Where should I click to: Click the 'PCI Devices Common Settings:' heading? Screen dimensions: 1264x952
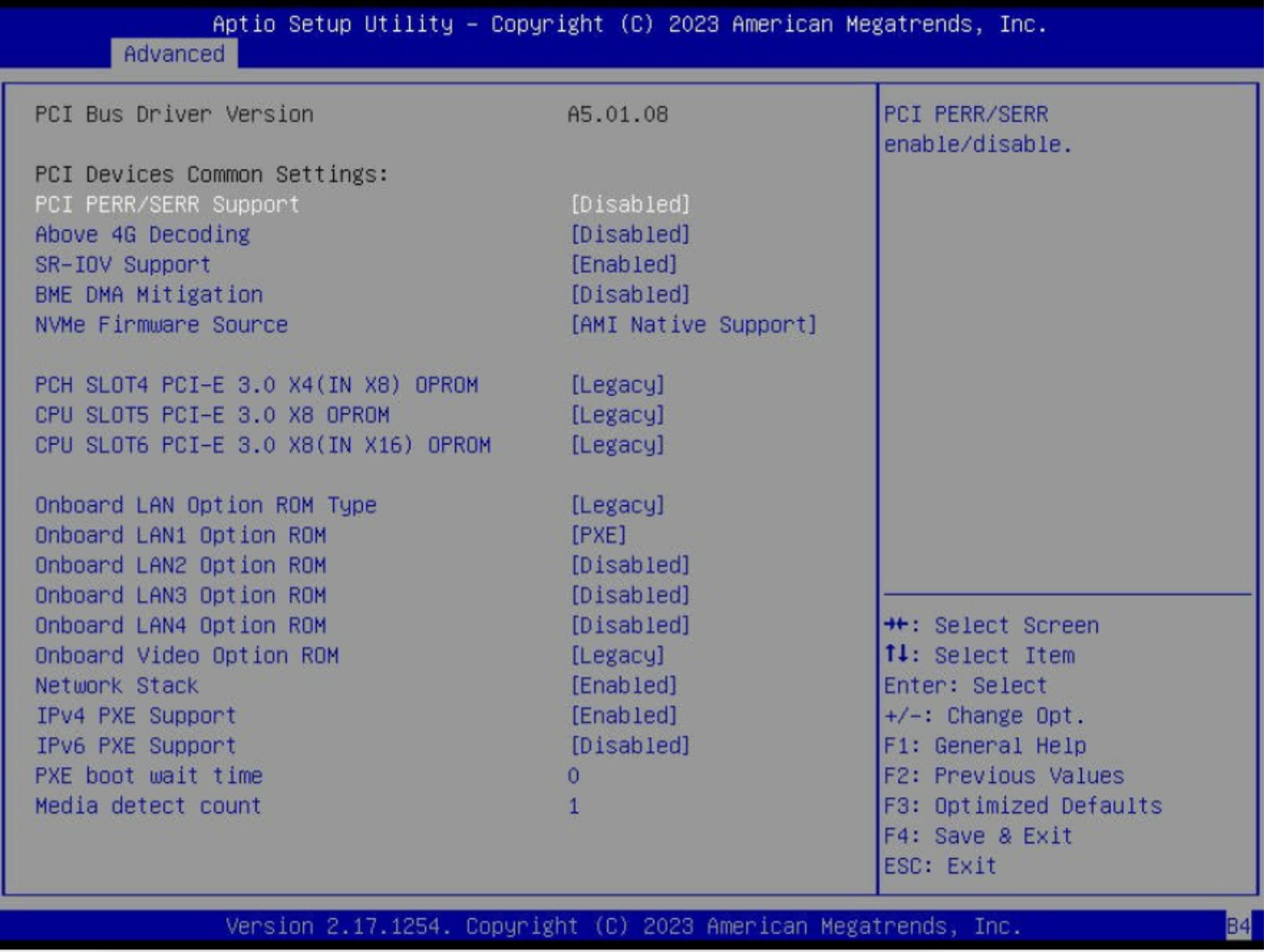211,174
